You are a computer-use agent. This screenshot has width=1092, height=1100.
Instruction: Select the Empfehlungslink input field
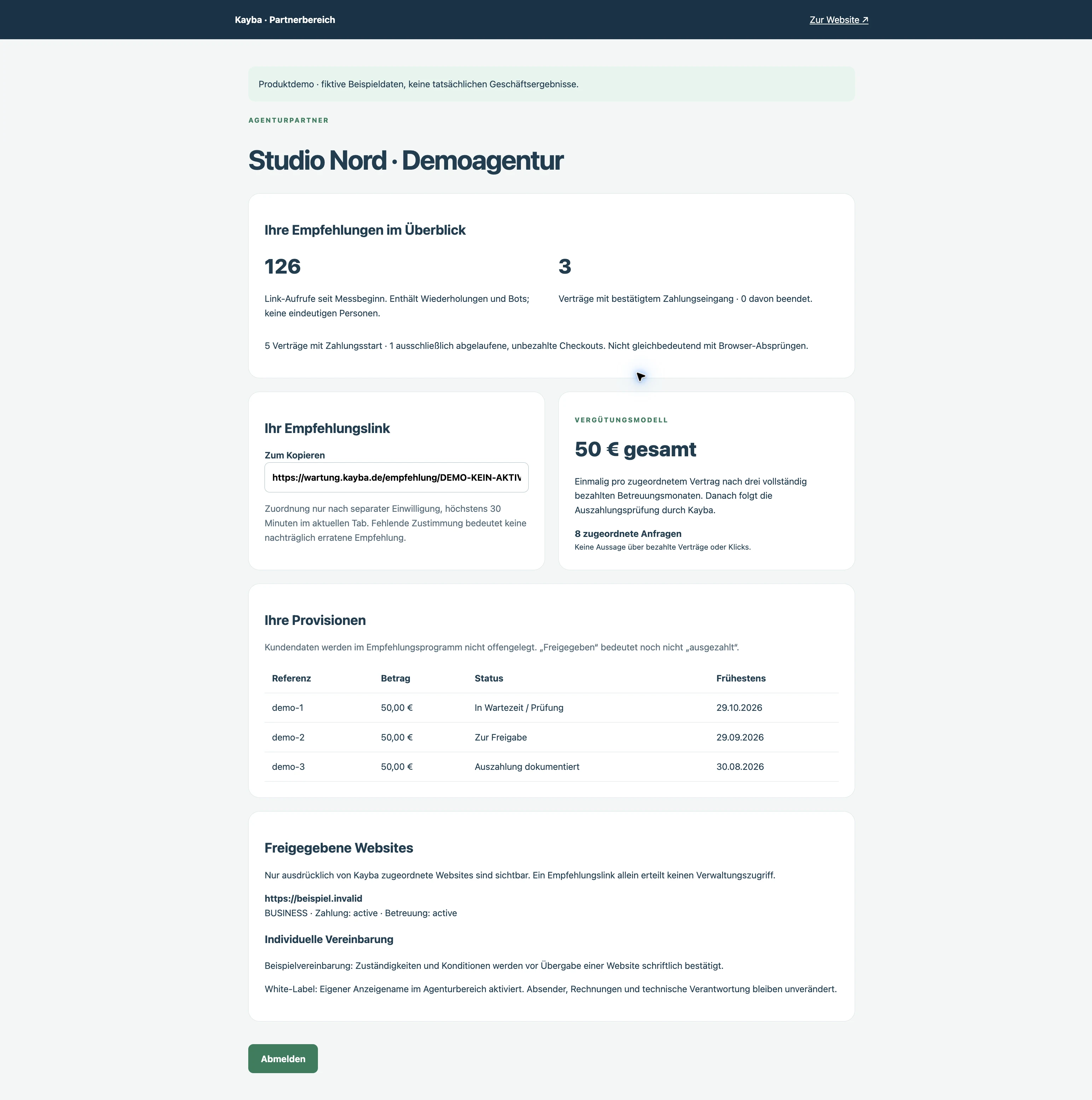coord(396,478)
